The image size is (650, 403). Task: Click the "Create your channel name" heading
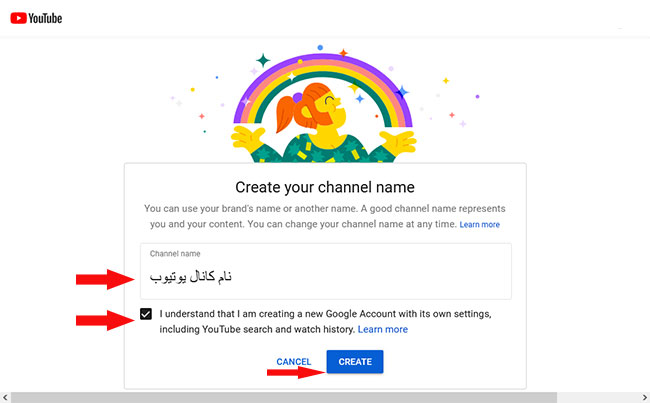click(x=324, y=187)
